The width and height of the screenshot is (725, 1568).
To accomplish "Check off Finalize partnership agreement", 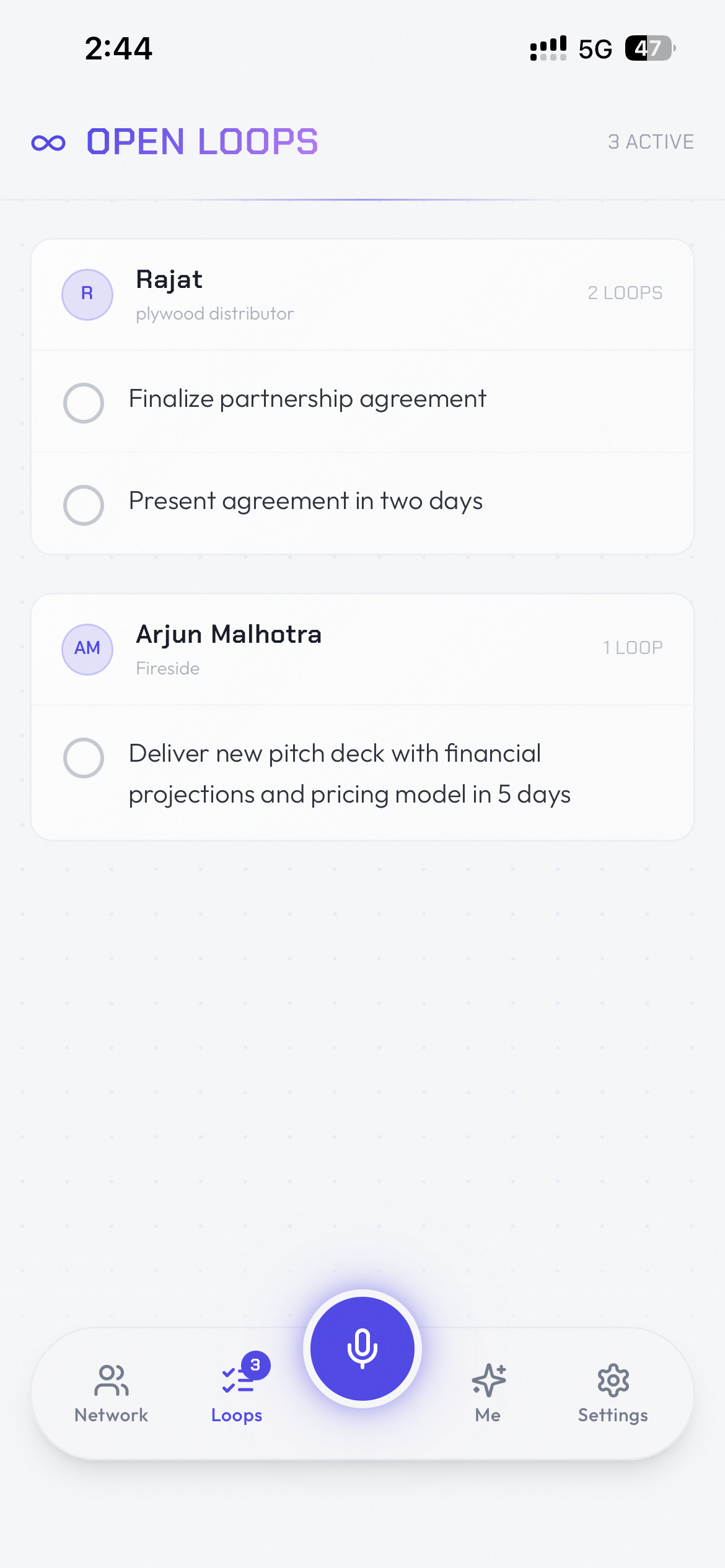I will coord(84,403).
